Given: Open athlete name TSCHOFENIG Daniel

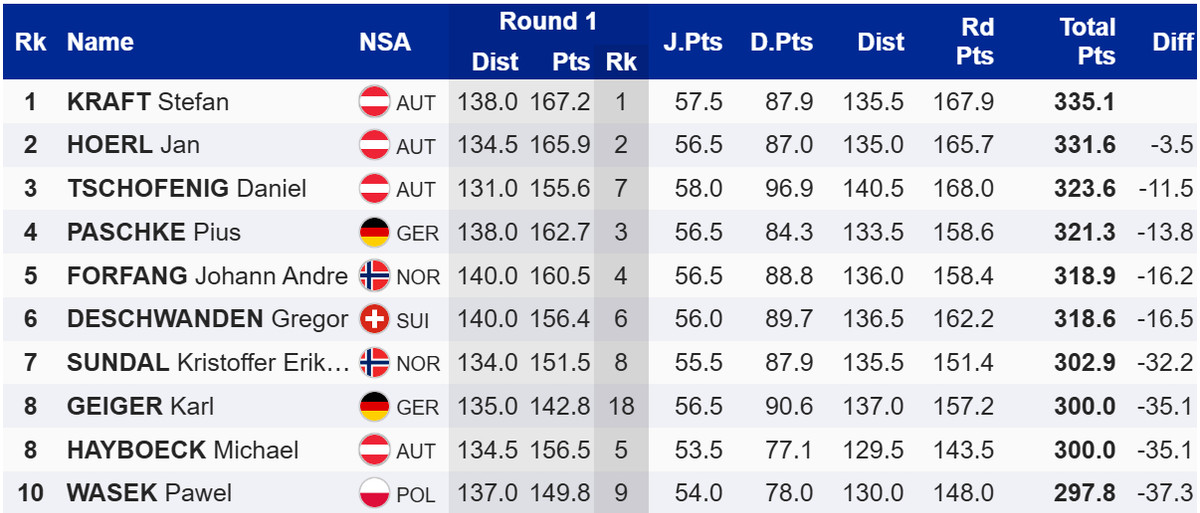Looking at the screenshot, I should 186,189.
